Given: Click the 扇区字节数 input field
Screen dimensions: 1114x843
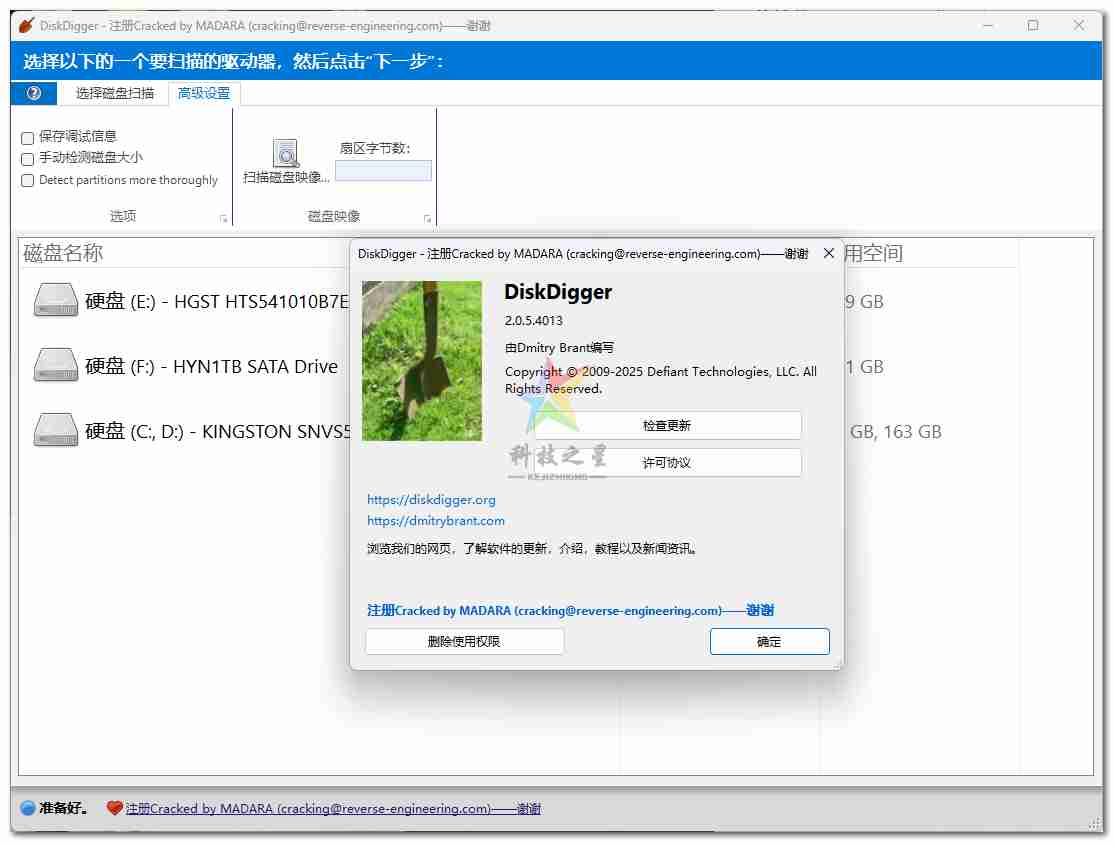Looking at the screenshot, I should click(x=383, y=171).
